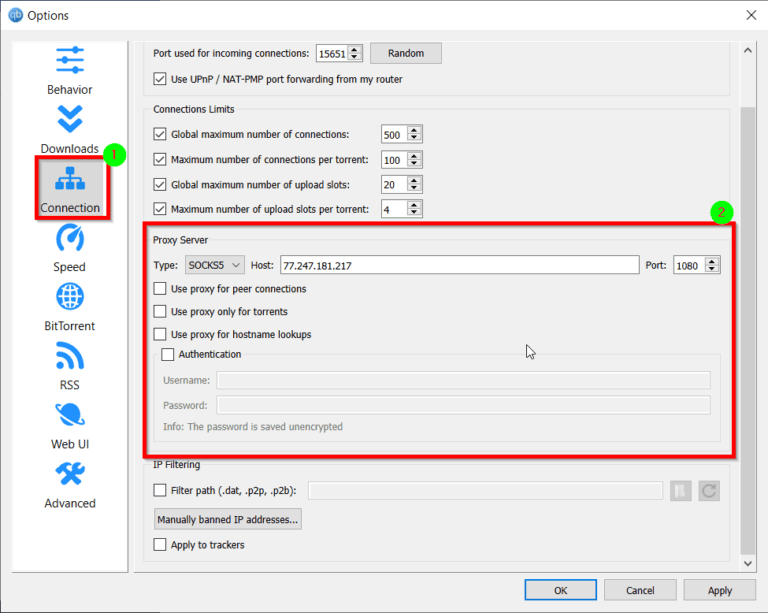768x613 pixels.
Task: Toggle UPnP / NAT-PMP port forwarding checkbox
Action: click(x=160, y=79)
